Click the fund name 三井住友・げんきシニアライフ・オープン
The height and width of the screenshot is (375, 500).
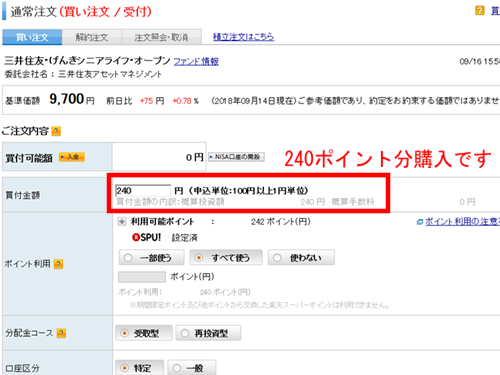coord(88,61)
